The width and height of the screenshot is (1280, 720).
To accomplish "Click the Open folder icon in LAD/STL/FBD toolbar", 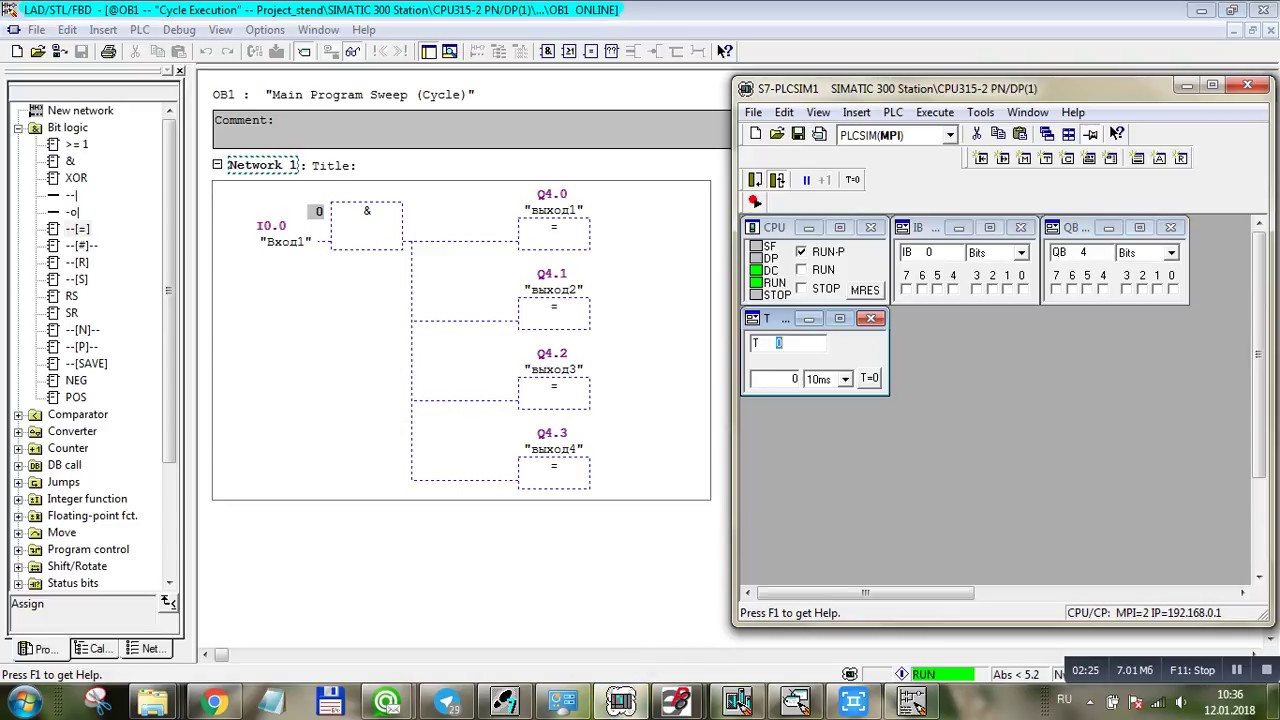I will point(38,51).
